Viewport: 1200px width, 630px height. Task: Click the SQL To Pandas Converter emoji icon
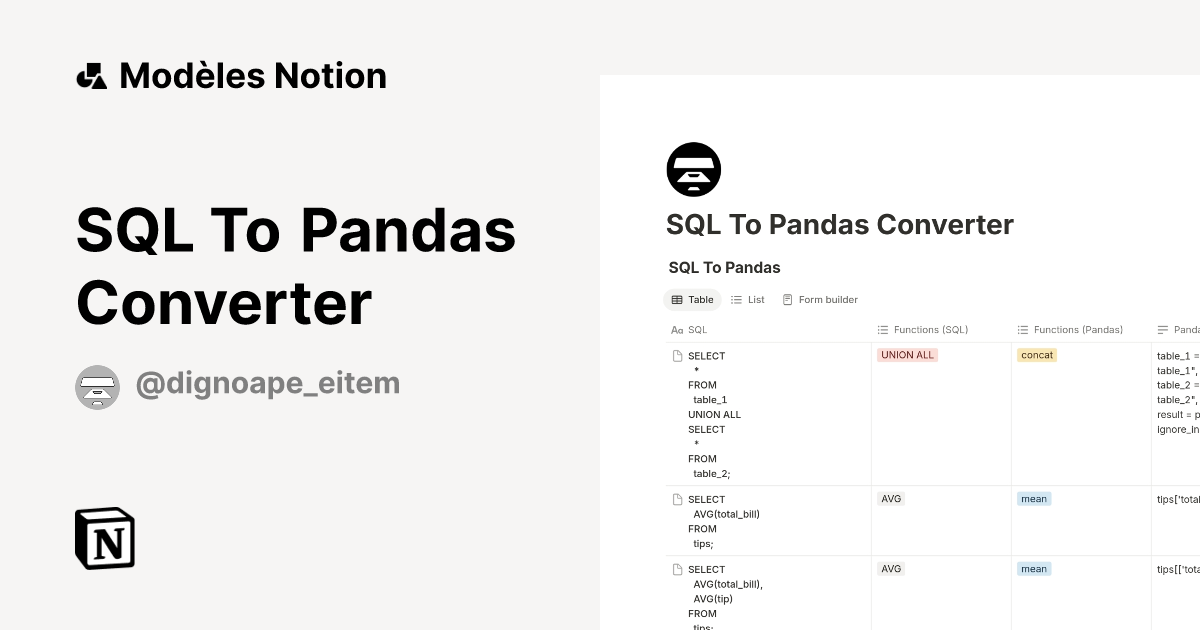pos(693,169)
